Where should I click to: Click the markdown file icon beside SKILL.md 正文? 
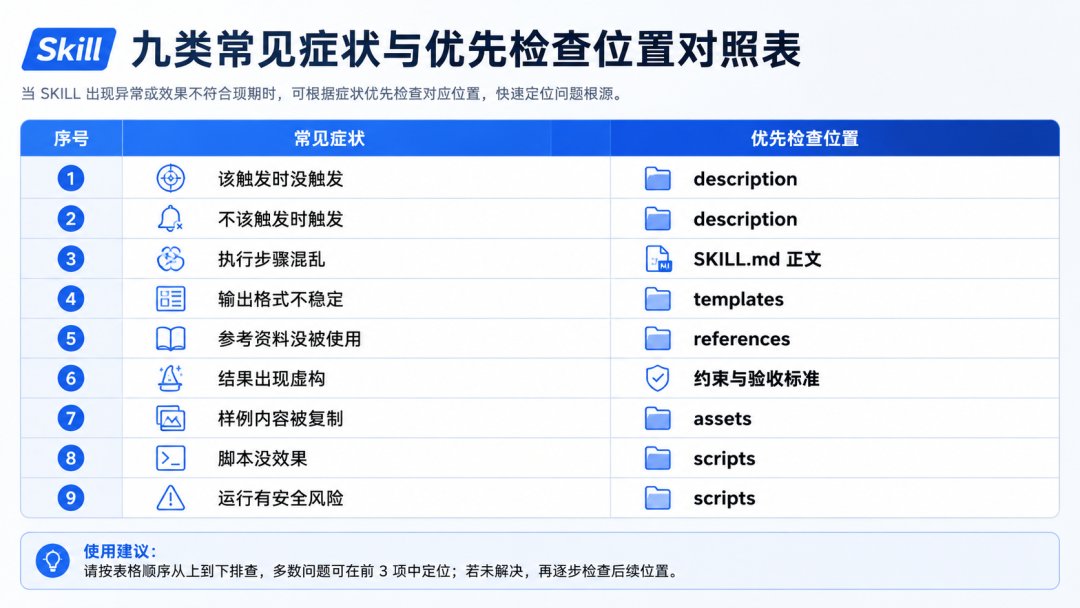(x=658, y=259)
